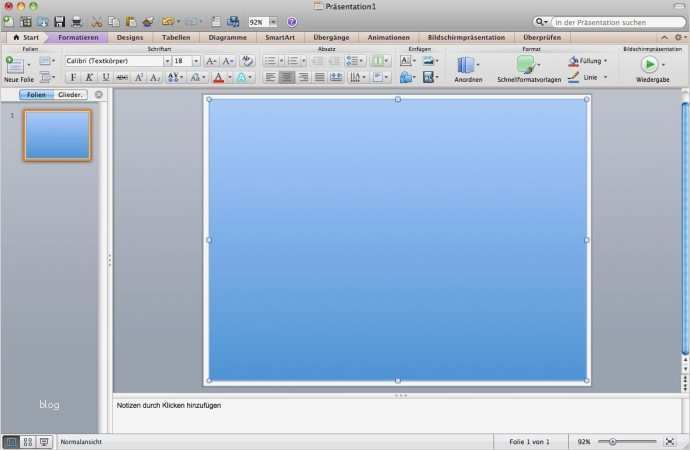Screen dimensions: 690x450
Task: Open the Designs ribbon tab
Action: 130,37
